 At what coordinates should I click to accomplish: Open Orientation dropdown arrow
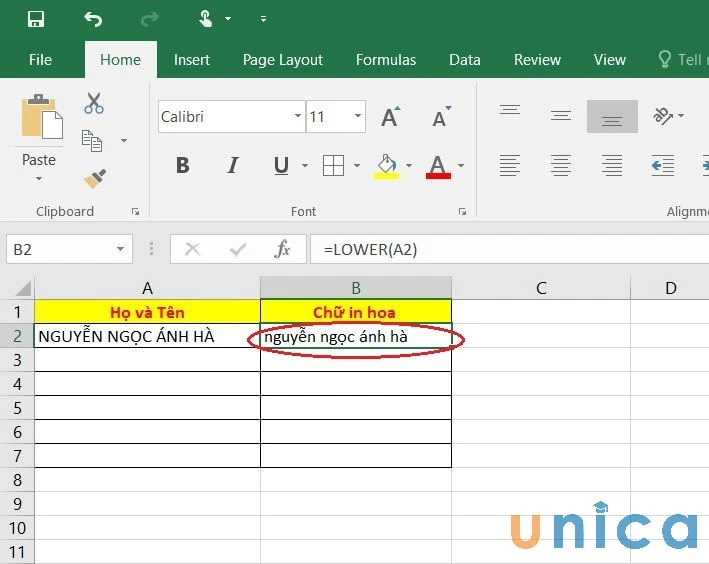point(681,116)
